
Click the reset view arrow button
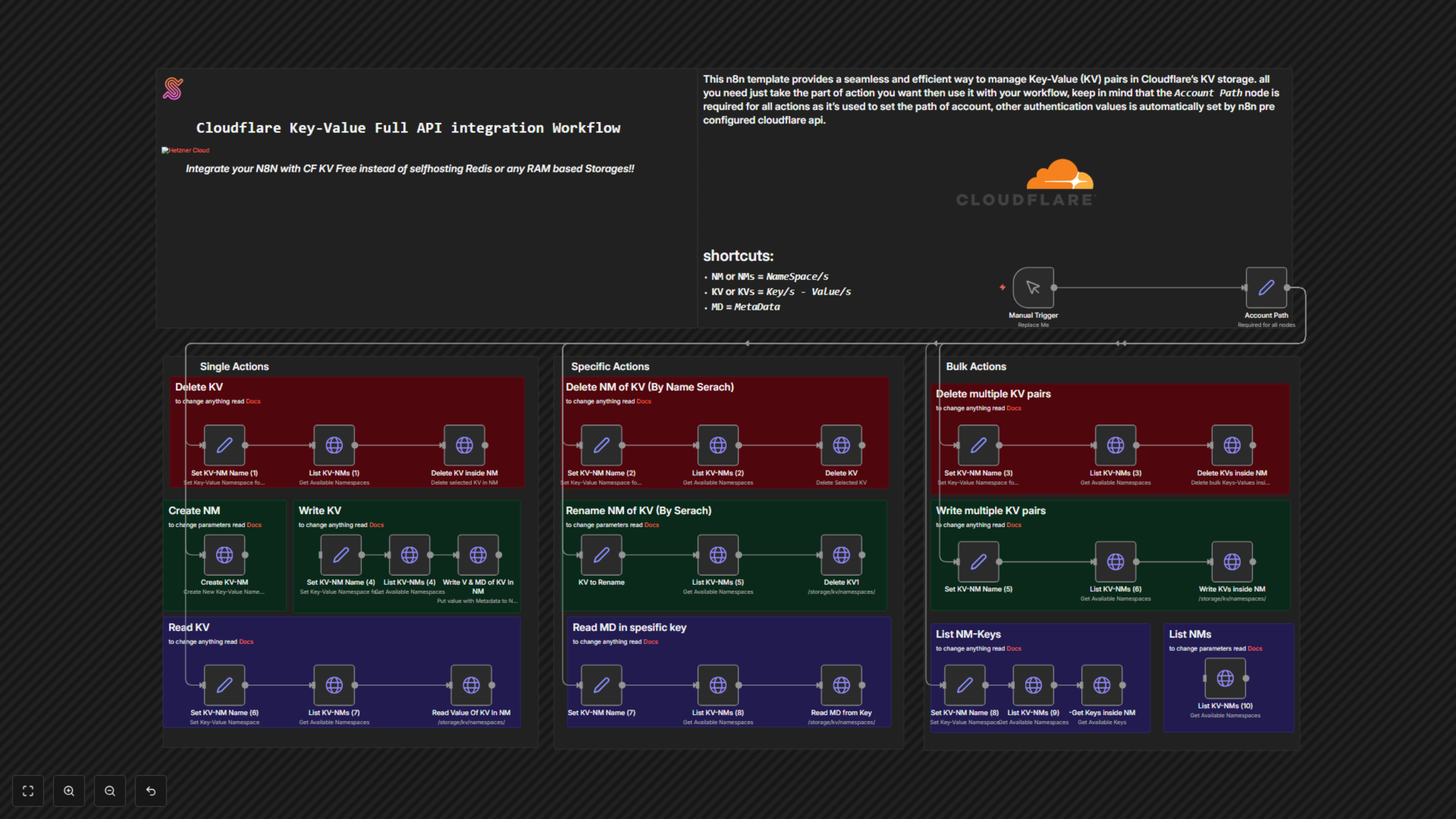(x=151, y=791)
